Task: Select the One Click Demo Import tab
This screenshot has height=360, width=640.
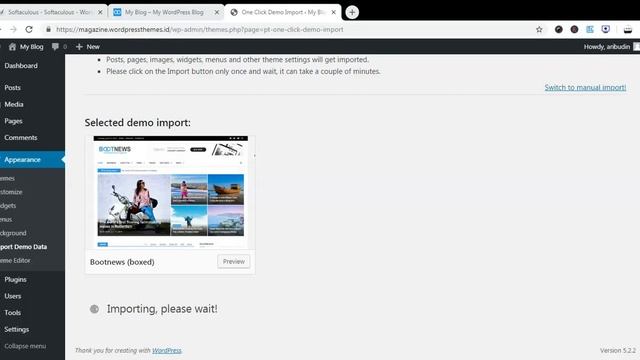Action: (x=282, y=12)
